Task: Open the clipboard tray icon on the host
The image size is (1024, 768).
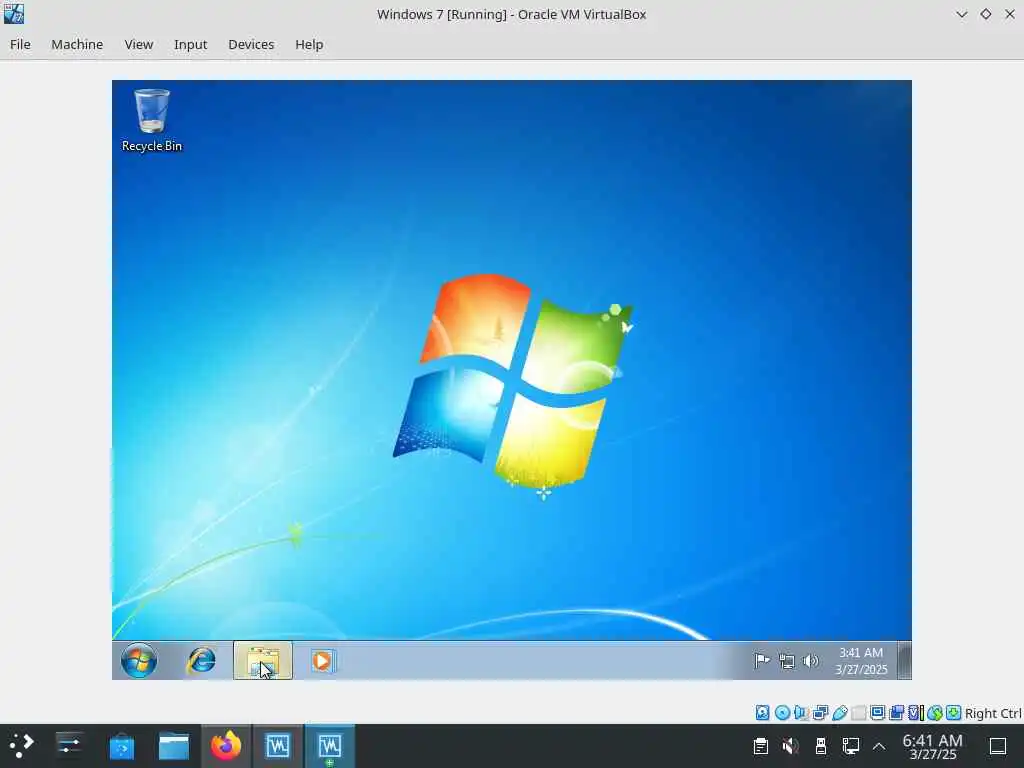Action: (x=760, y=746)
